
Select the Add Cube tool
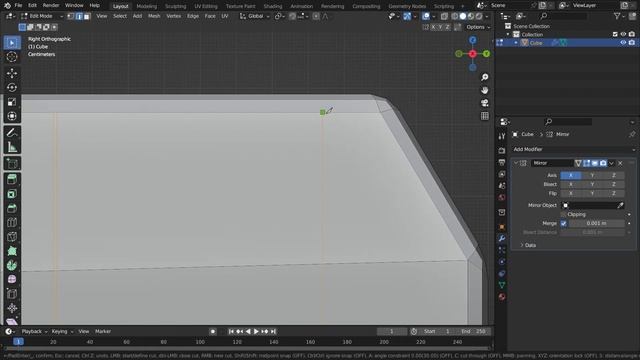click(x=12, y=164)
